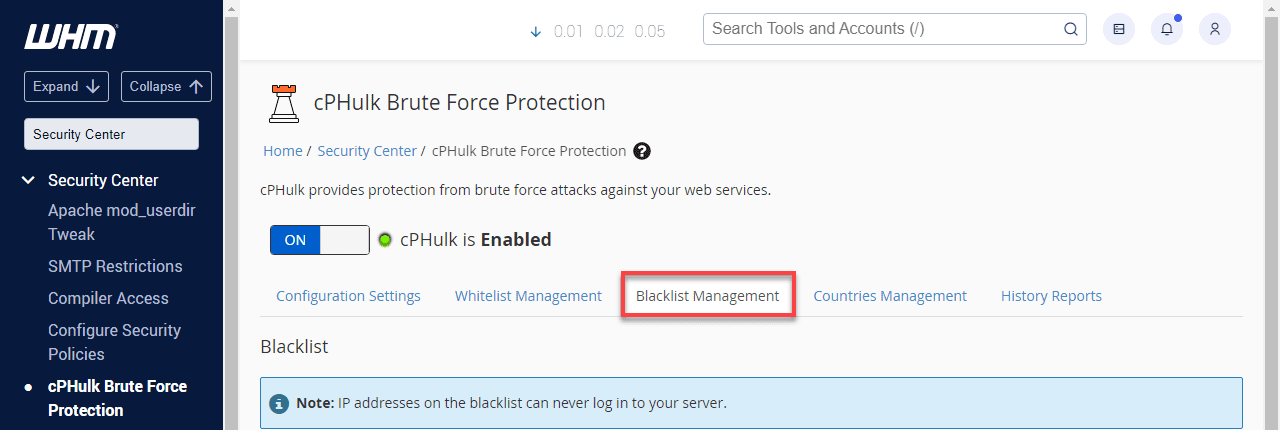Image resolution: width=1280 pixels, height=430 pixels.
Task: Open the user account menu icon
Action: tap(1215, 29)
